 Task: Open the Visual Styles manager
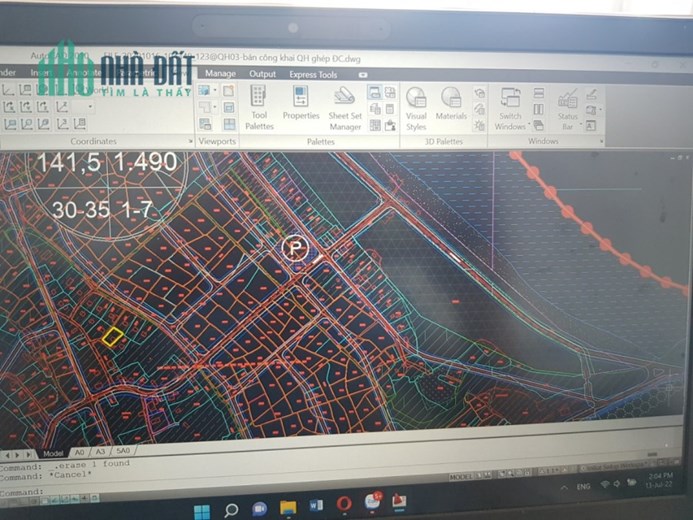[x=416, y=108]
